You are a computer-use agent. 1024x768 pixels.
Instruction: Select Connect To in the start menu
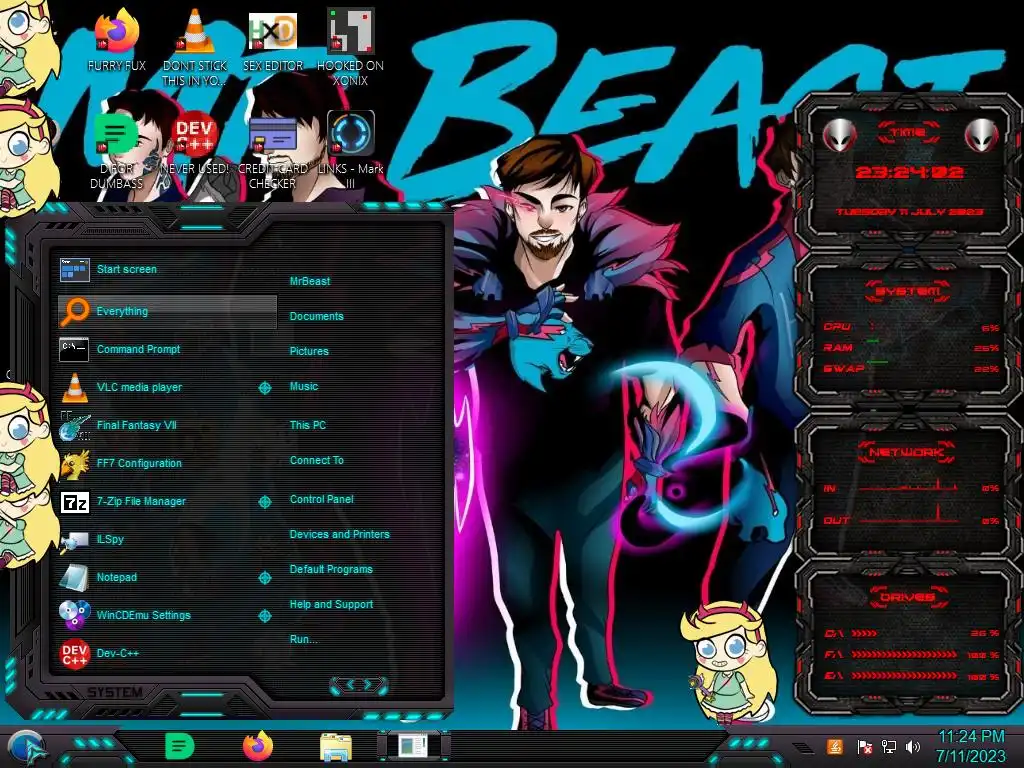(317, 460)
